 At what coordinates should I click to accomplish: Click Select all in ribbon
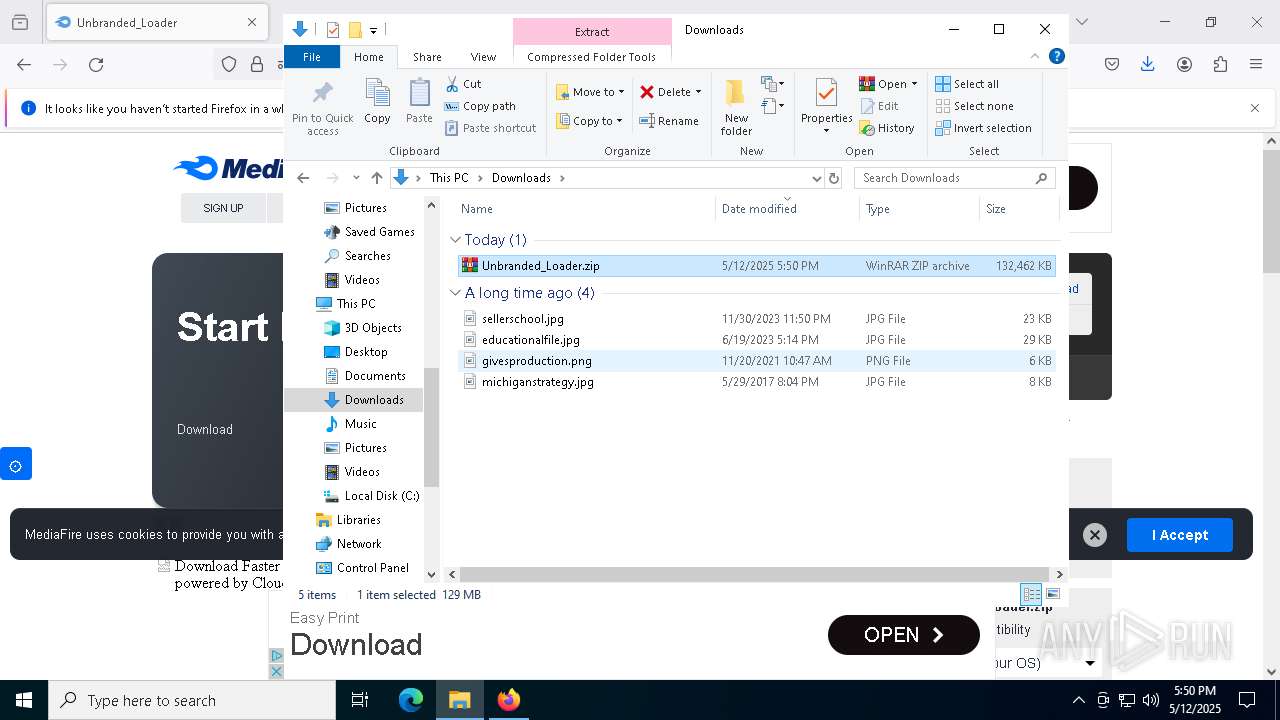(967, 84)
